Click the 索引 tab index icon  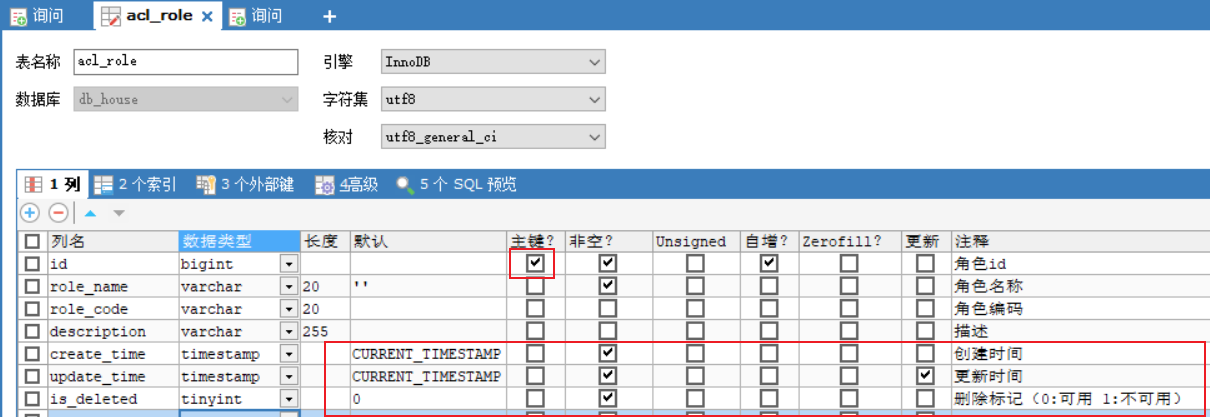pos(104,184)
